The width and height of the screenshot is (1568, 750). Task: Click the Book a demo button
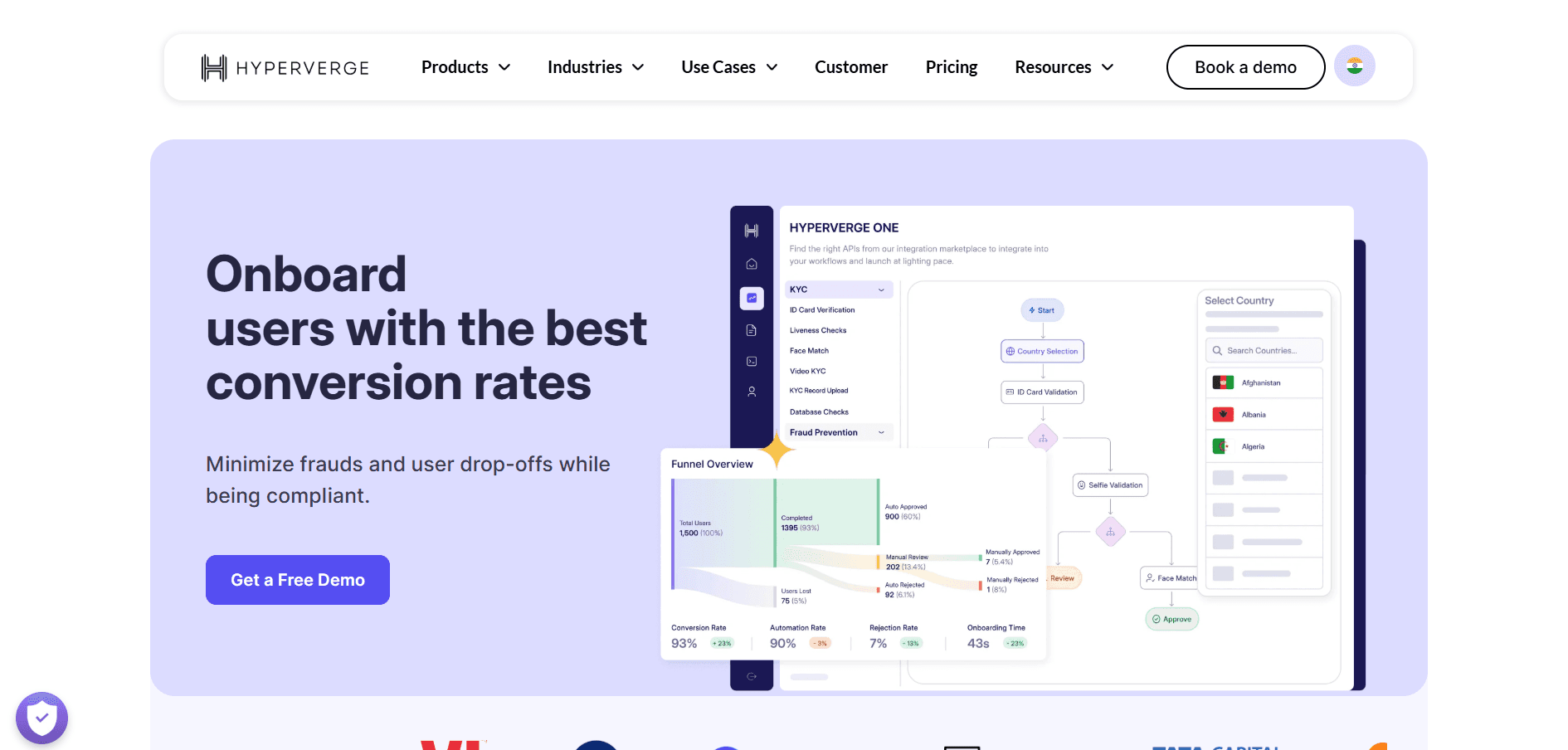pyautogui.click(x=1245, y=67)
